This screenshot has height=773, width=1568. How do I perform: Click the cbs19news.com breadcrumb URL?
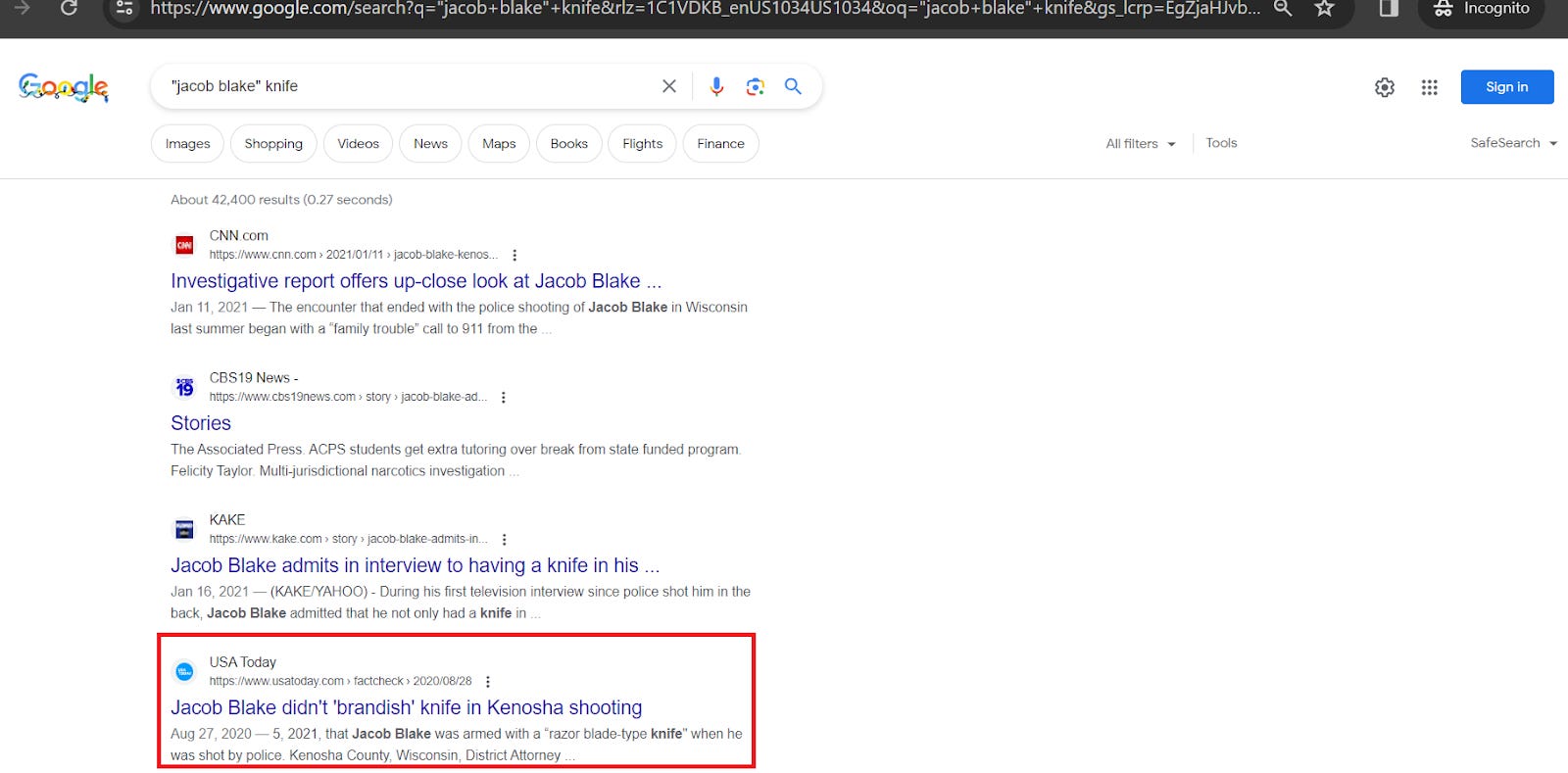point(348,397)
